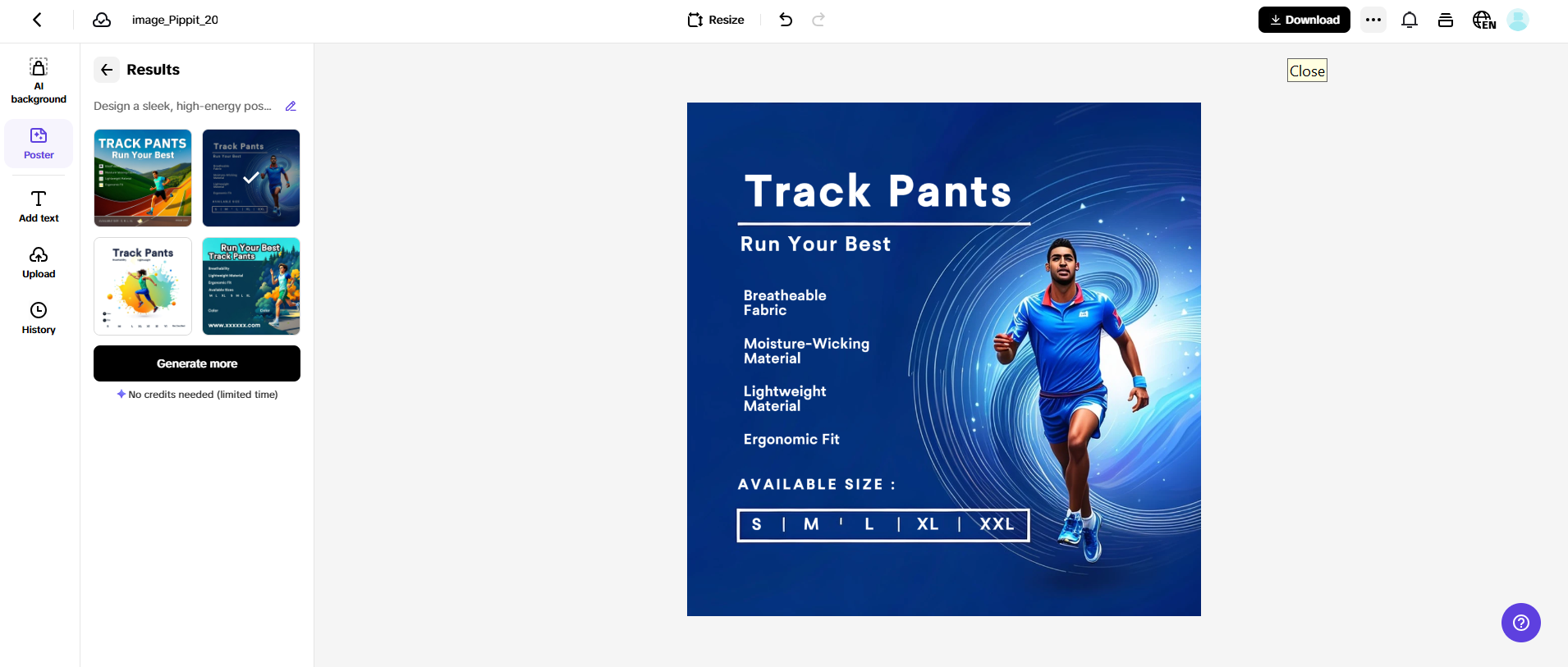Image resolution: width=1568 pixels, height=667 pixels.
Task: Click the cloud save status icon
Action: (102, 20)
